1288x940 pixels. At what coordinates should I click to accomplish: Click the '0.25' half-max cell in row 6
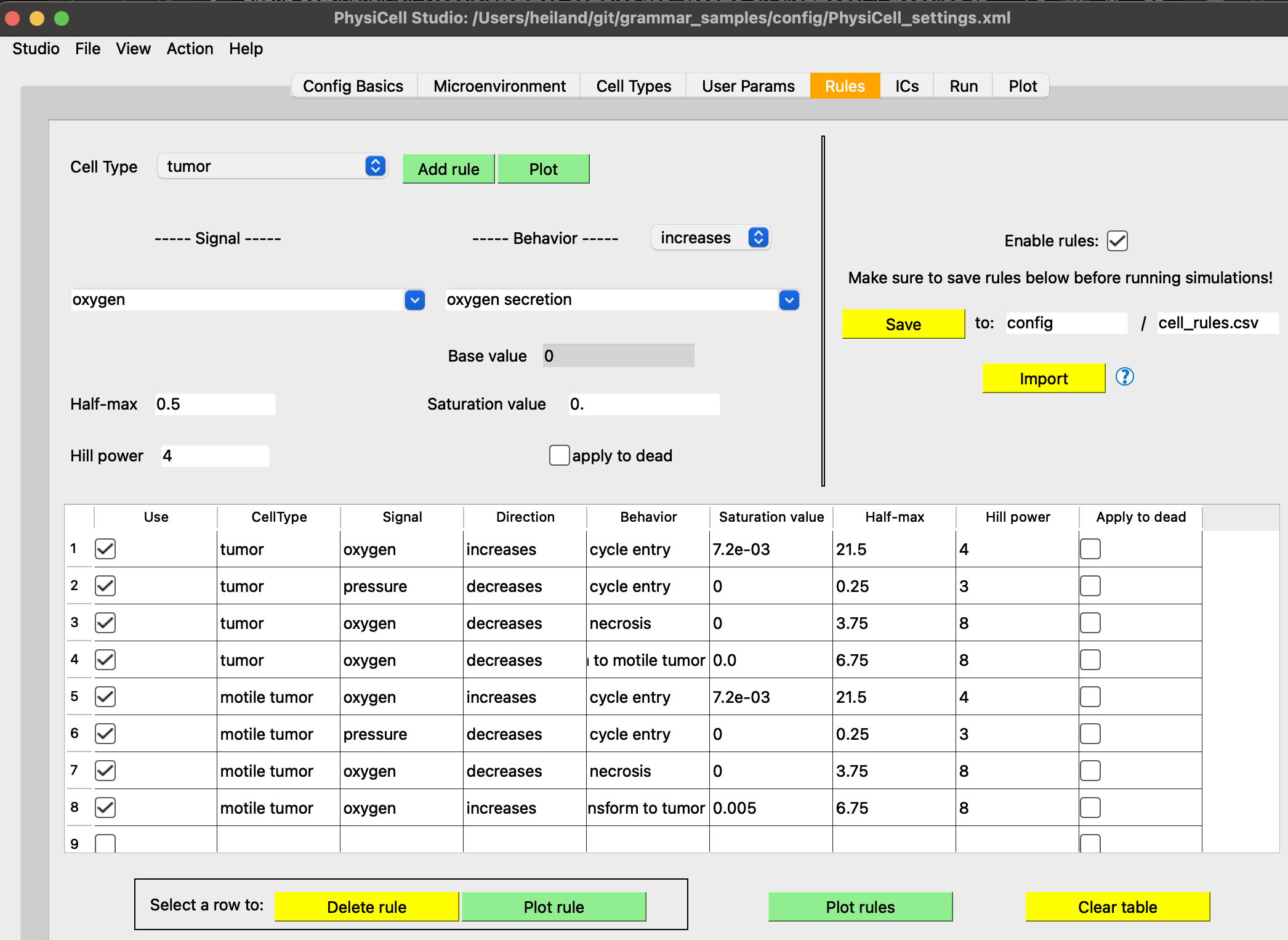coord(894,734)
